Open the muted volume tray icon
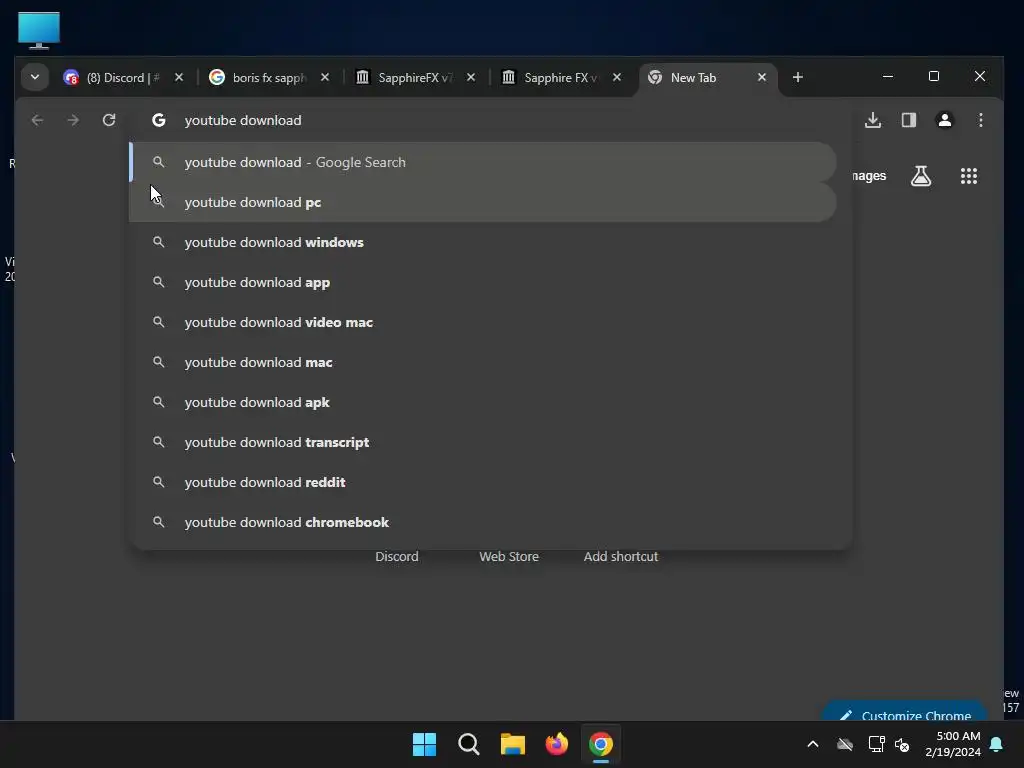Viewport: 1024px width, 768px height. (x=902, y=744)
